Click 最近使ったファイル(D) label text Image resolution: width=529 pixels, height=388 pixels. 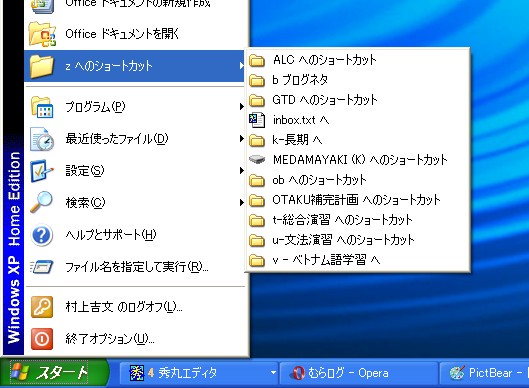(x=117, y=139)
